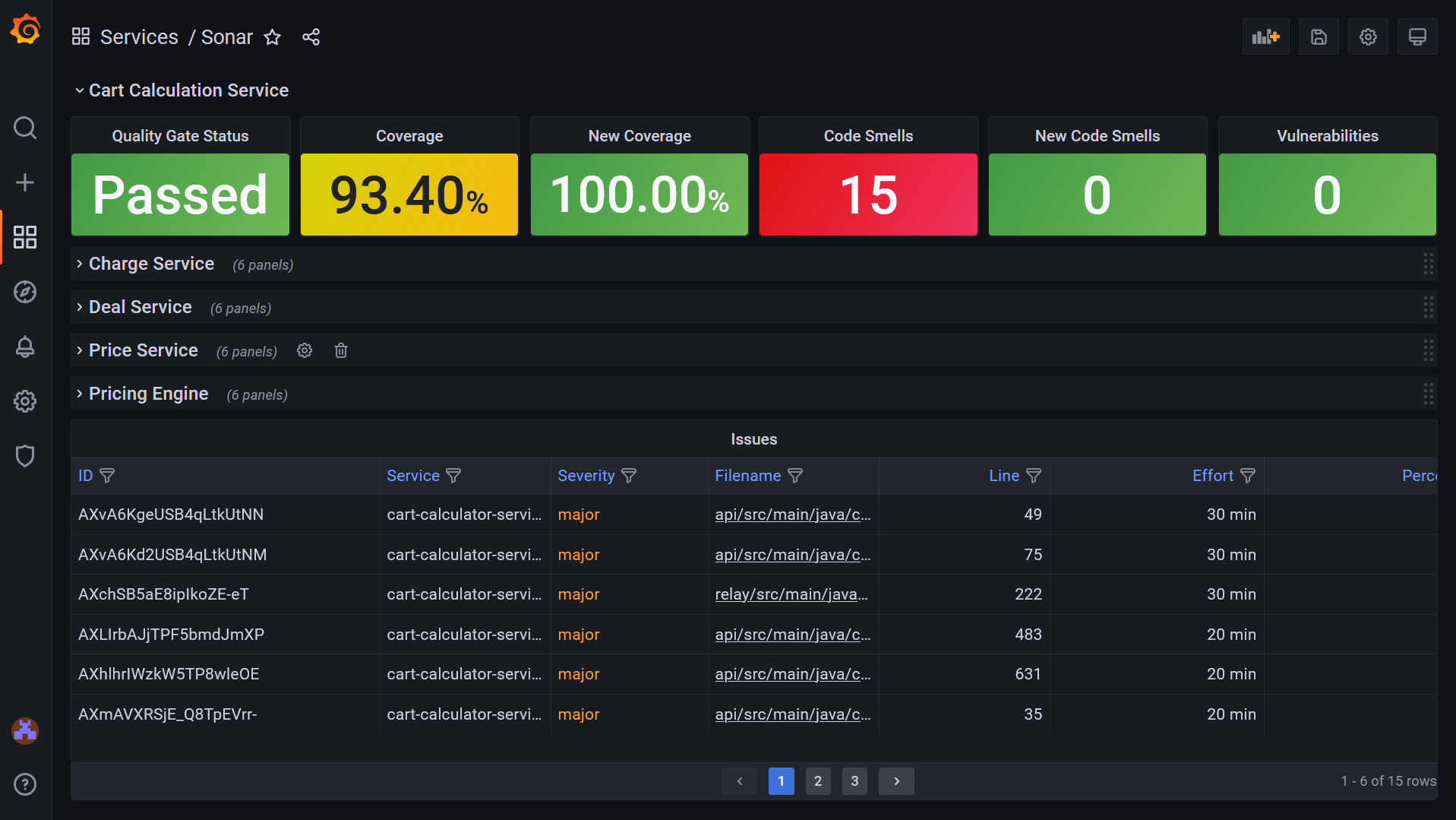Open filename link for line 75 issue
This screenshot has width=1456, height=820.
pos(793,555)
